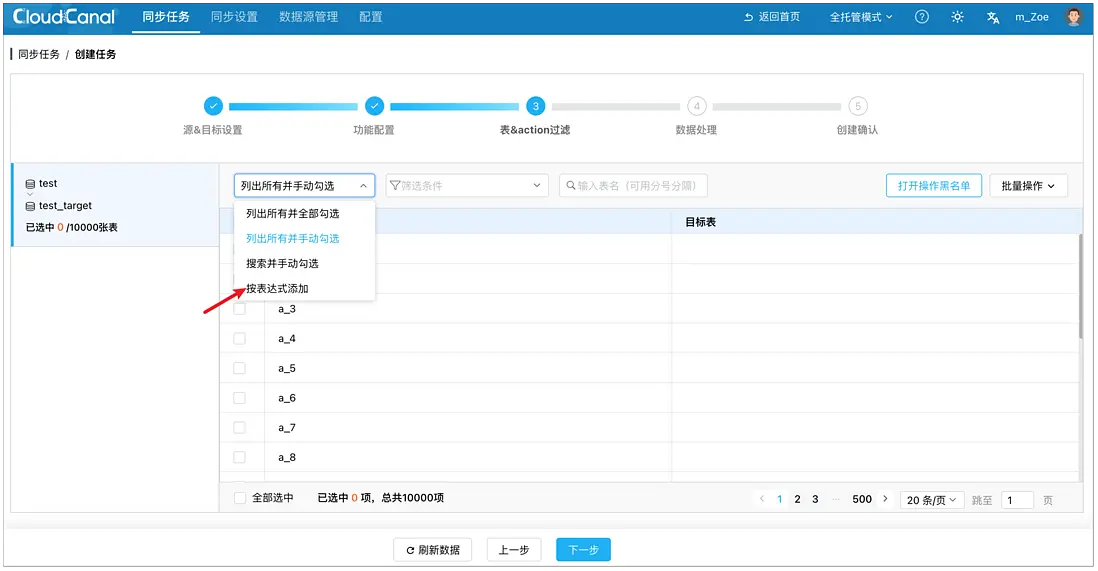This screenshot has width=1098, height=571.
Task: Go to page 500 in pagination
Action: (862, 499)
